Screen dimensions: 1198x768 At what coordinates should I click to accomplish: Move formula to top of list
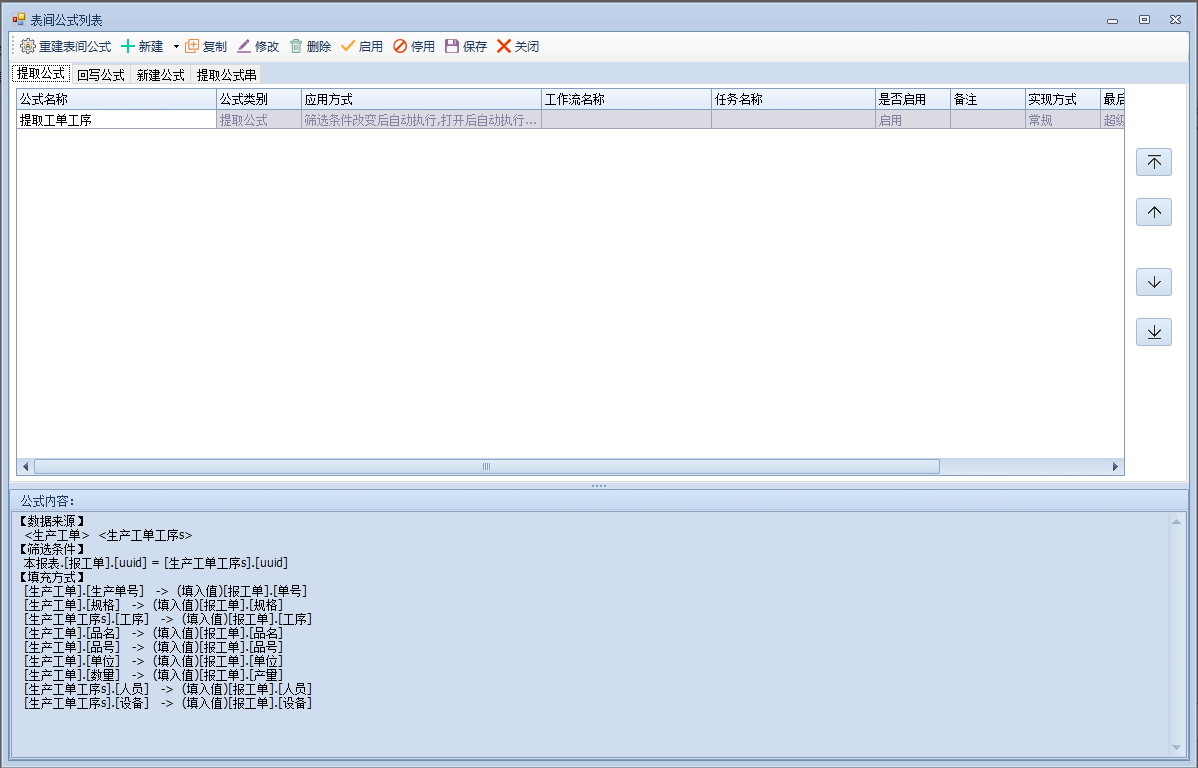1153,162
